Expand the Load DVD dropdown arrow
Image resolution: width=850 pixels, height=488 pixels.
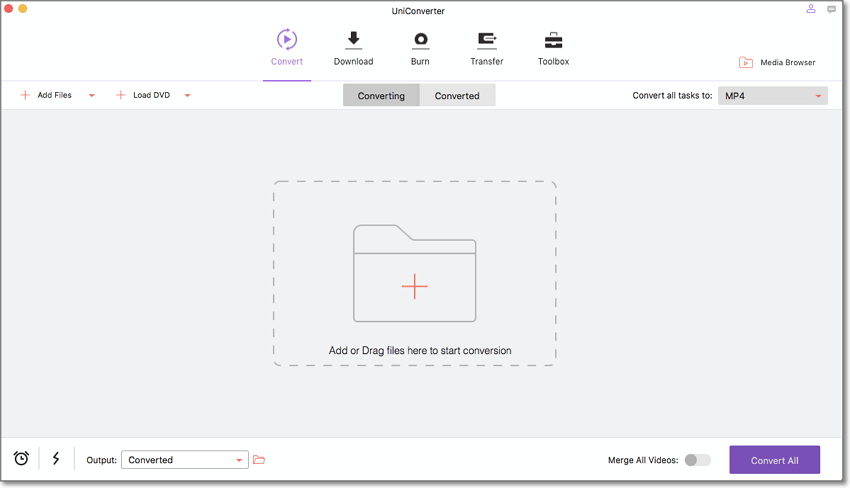pos(187,96)
